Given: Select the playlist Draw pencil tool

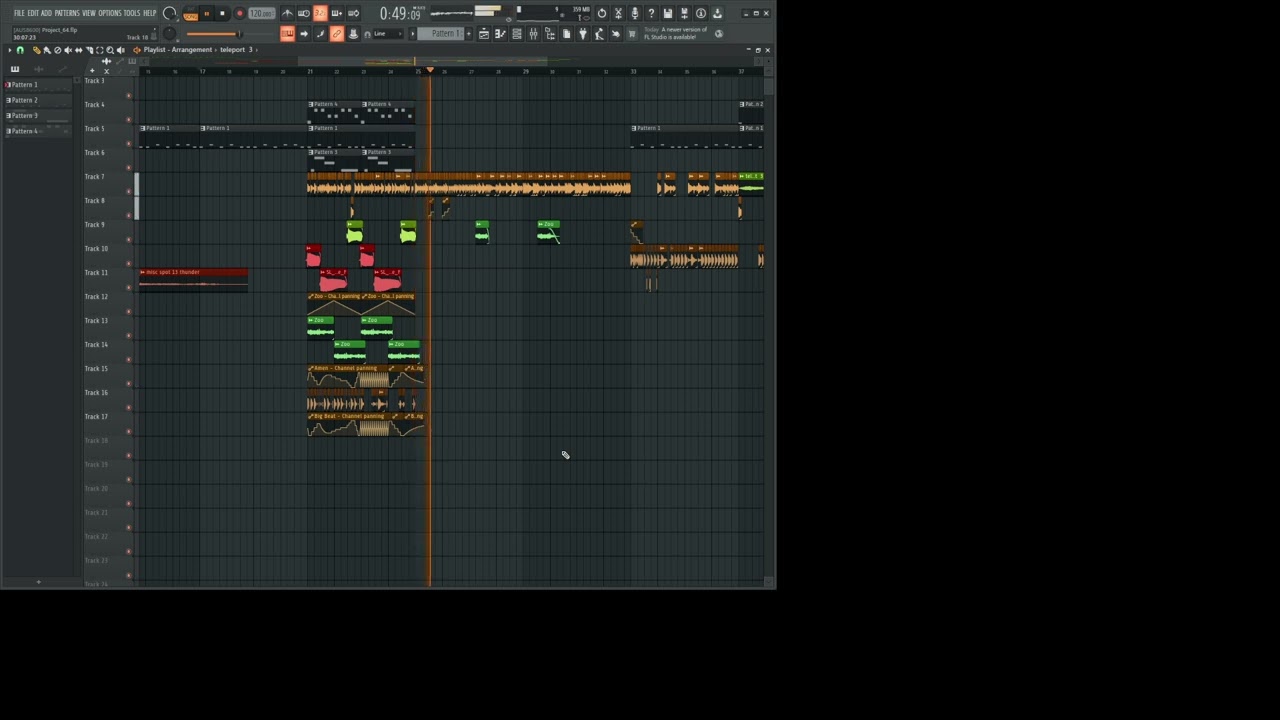Looking at the screenshot, I should (x=37, y=50).
